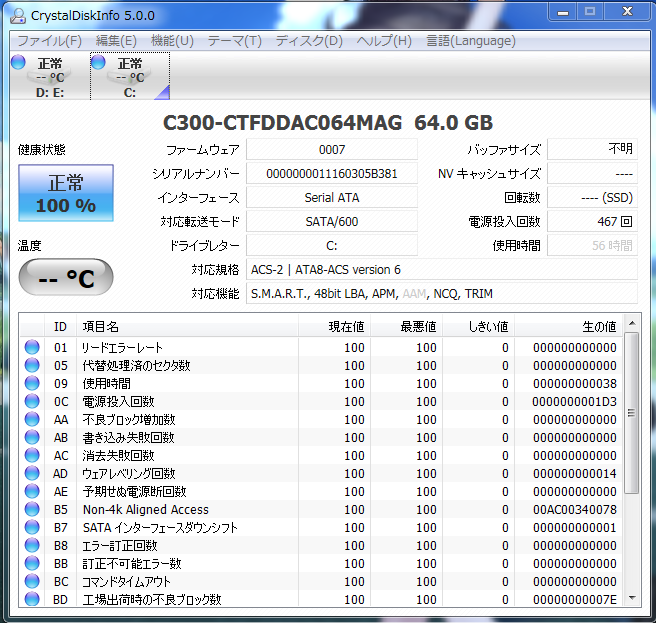Click raw value 000000000038
The width and height of the screenshot is (656, 623).
(x=574, y=383)
